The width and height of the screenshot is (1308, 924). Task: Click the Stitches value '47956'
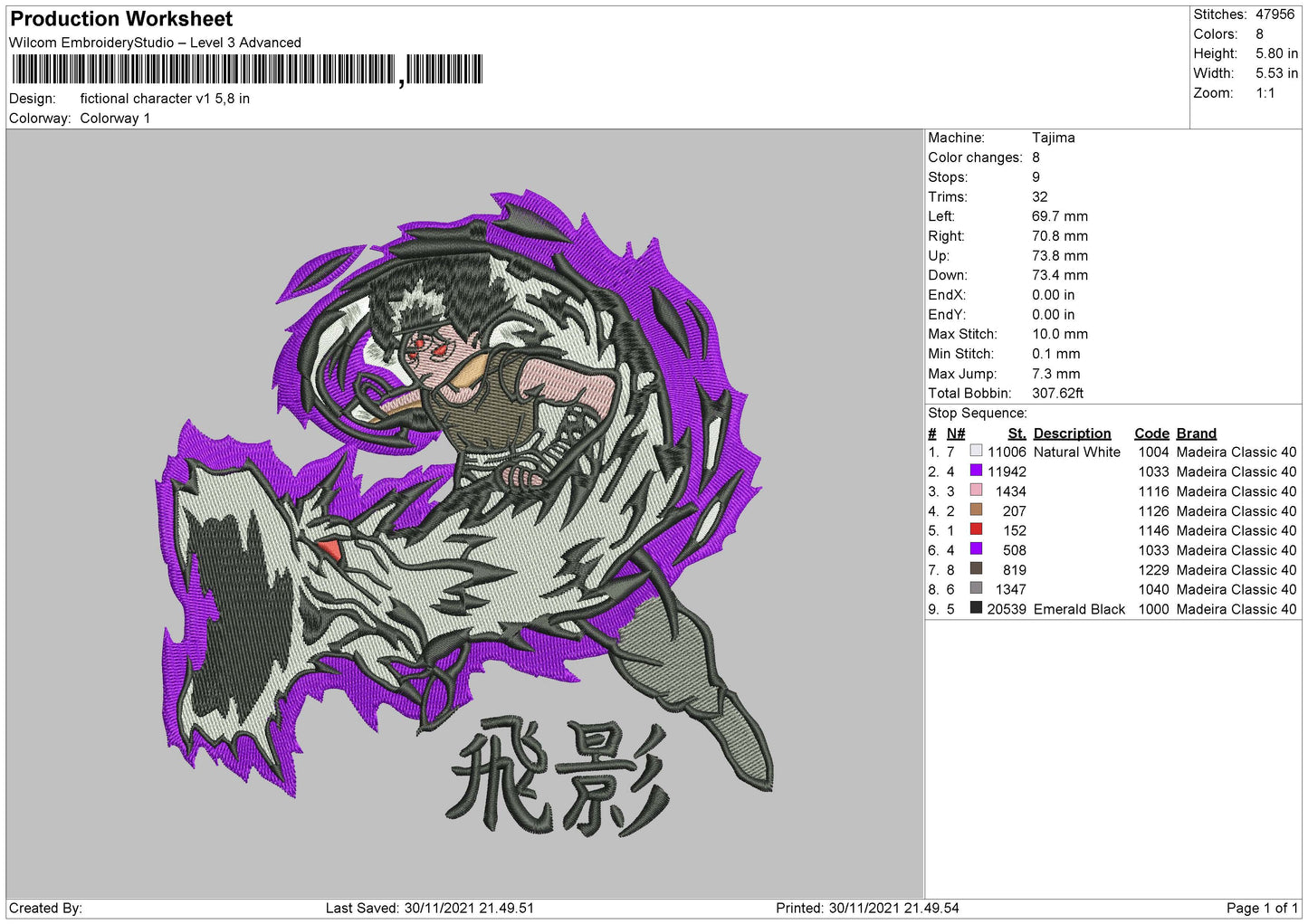click(1275, 14)
